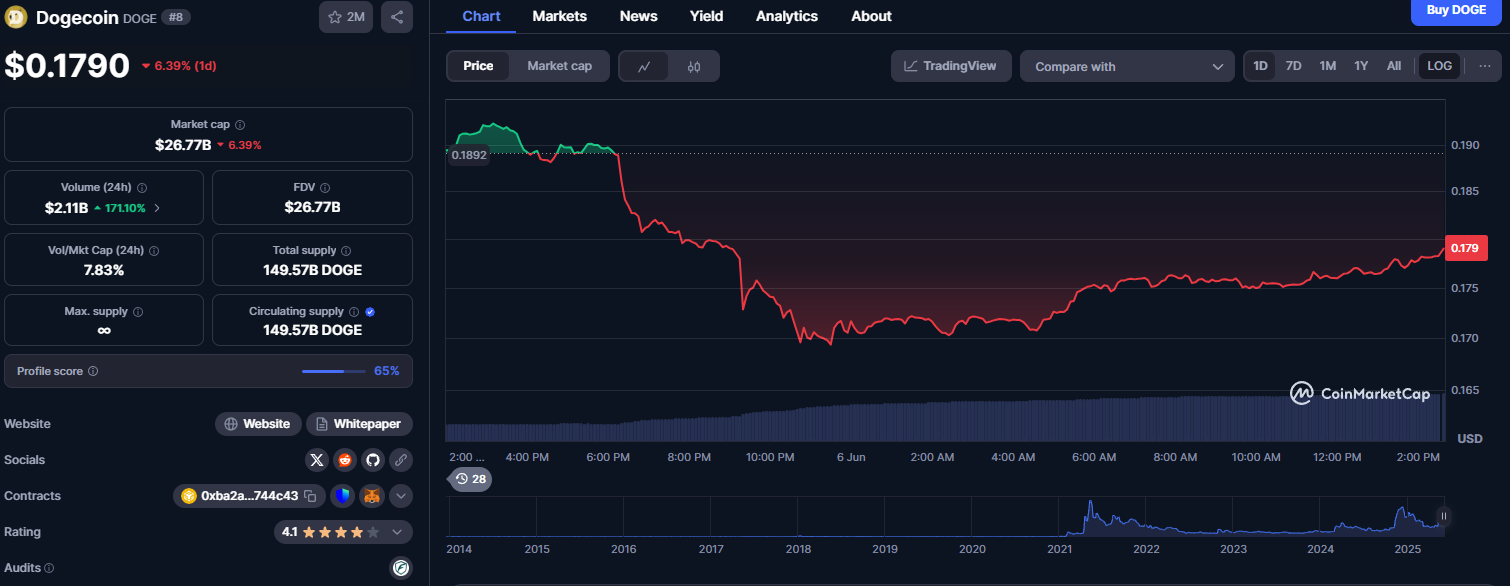This screenshot has width=1510, height=586.
Task: Open the audit badge icon in Audits row
Action: tap(401, 568)
